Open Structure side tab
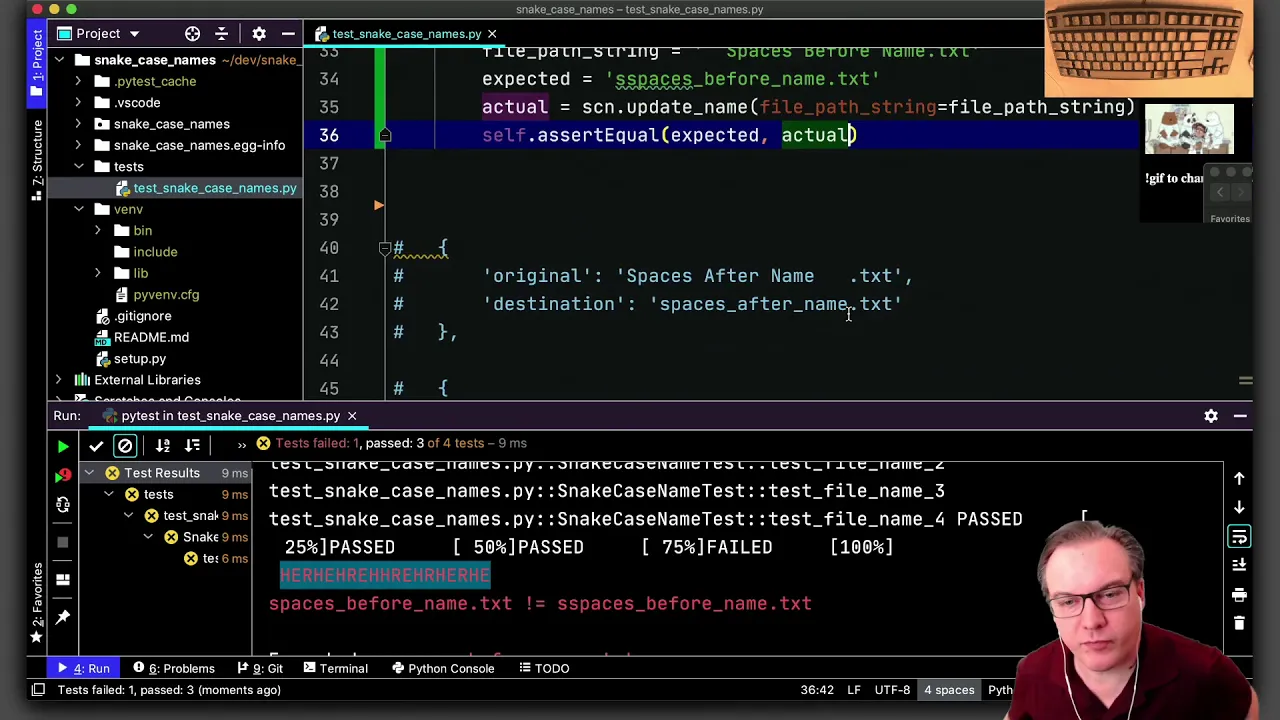The width and height of the screenshot is (1280, 720). [x=37, y=160]
